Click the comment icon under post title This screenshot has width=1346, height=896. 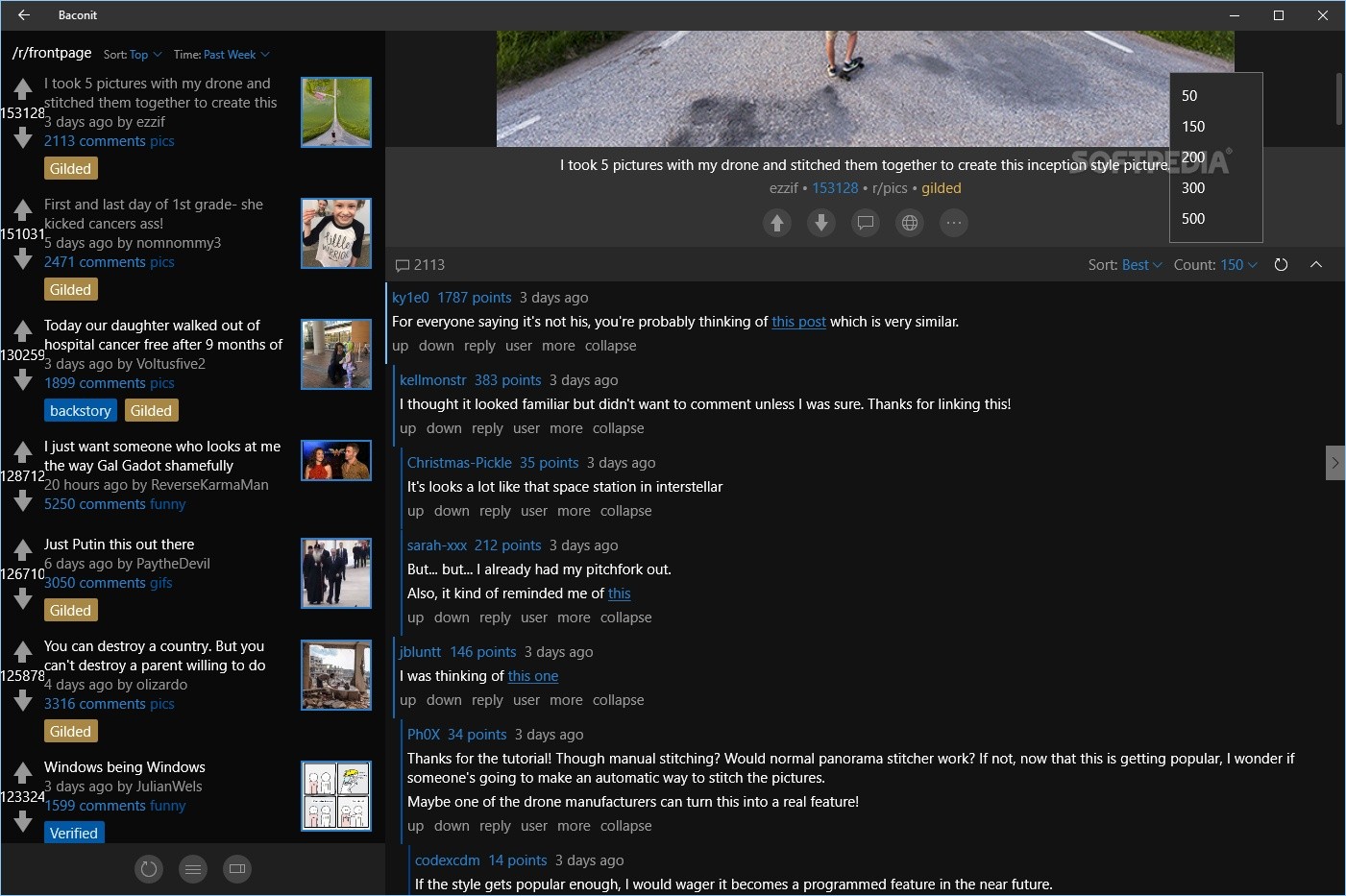(x=866, y=223)
